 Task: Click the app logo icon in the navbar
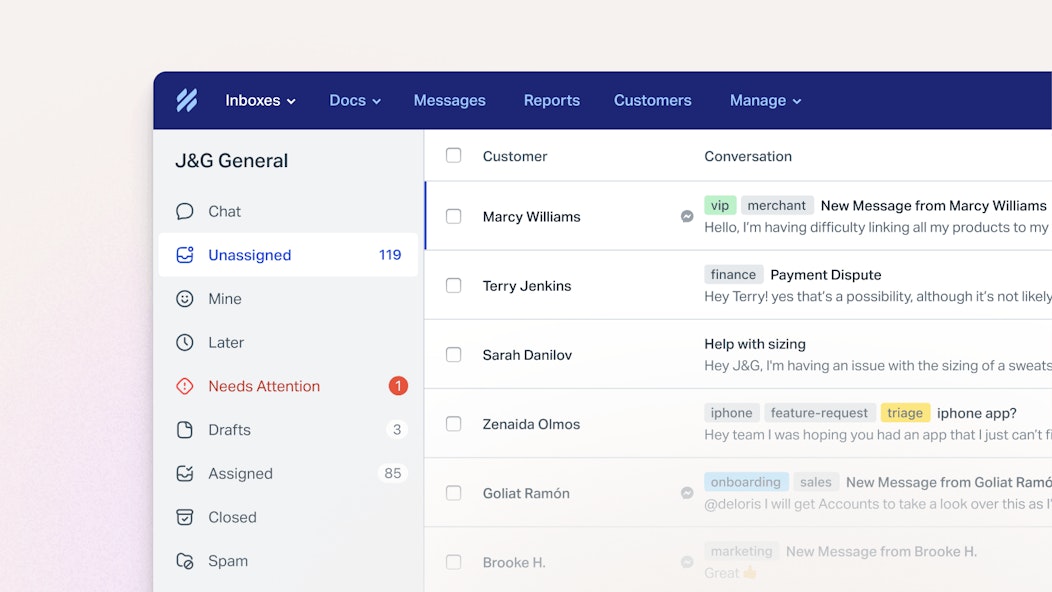tap(188, 100)
